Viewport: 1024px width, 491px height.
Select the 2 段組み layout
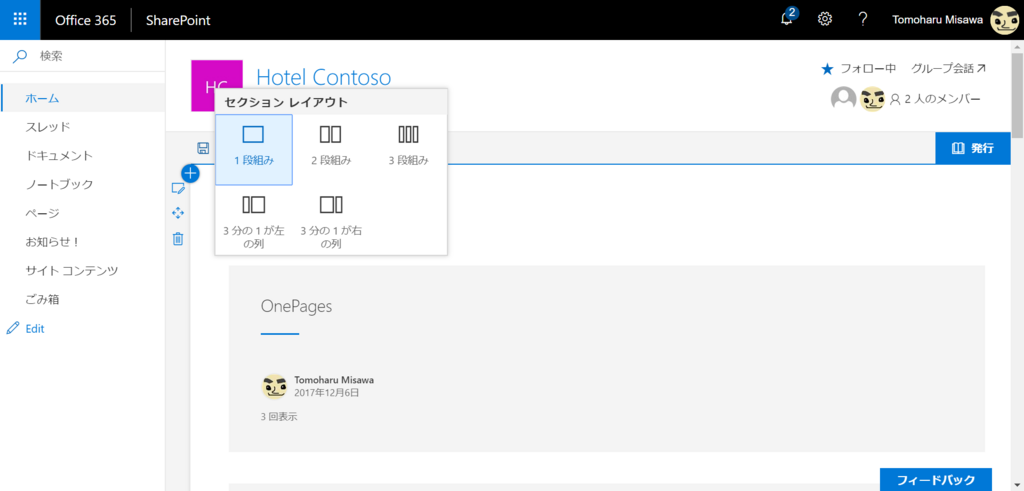[x=331, y=150]
